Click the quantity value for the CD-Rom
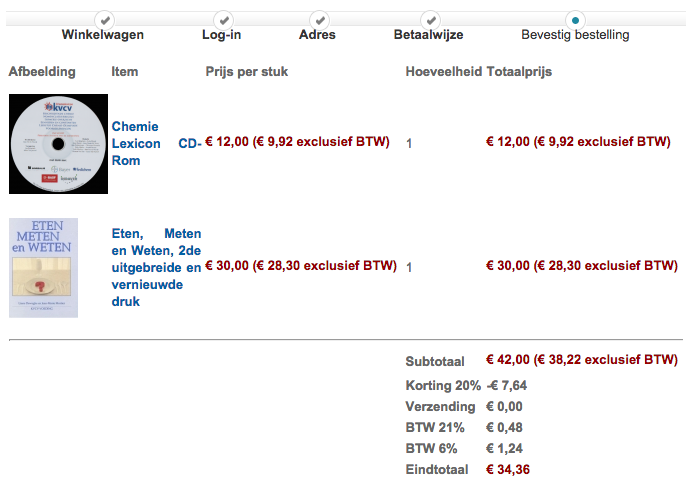 [x=409, y=143]
